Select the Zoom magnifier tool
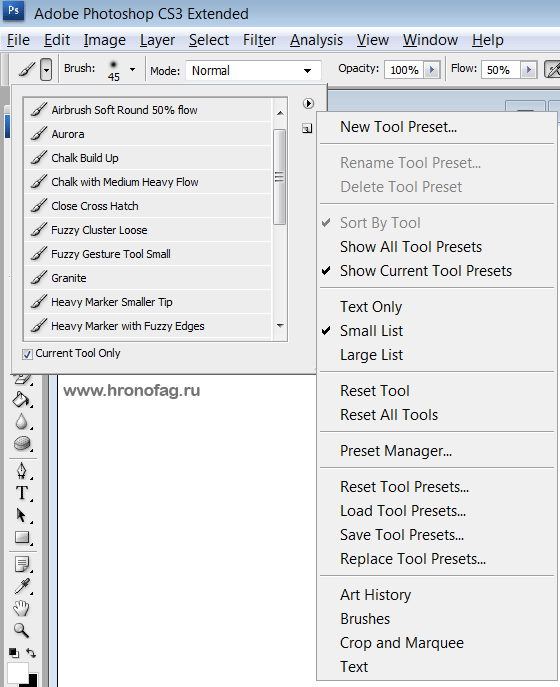This screenshot has width=560, height=687. pyautogui.click(x=21, y=630)
